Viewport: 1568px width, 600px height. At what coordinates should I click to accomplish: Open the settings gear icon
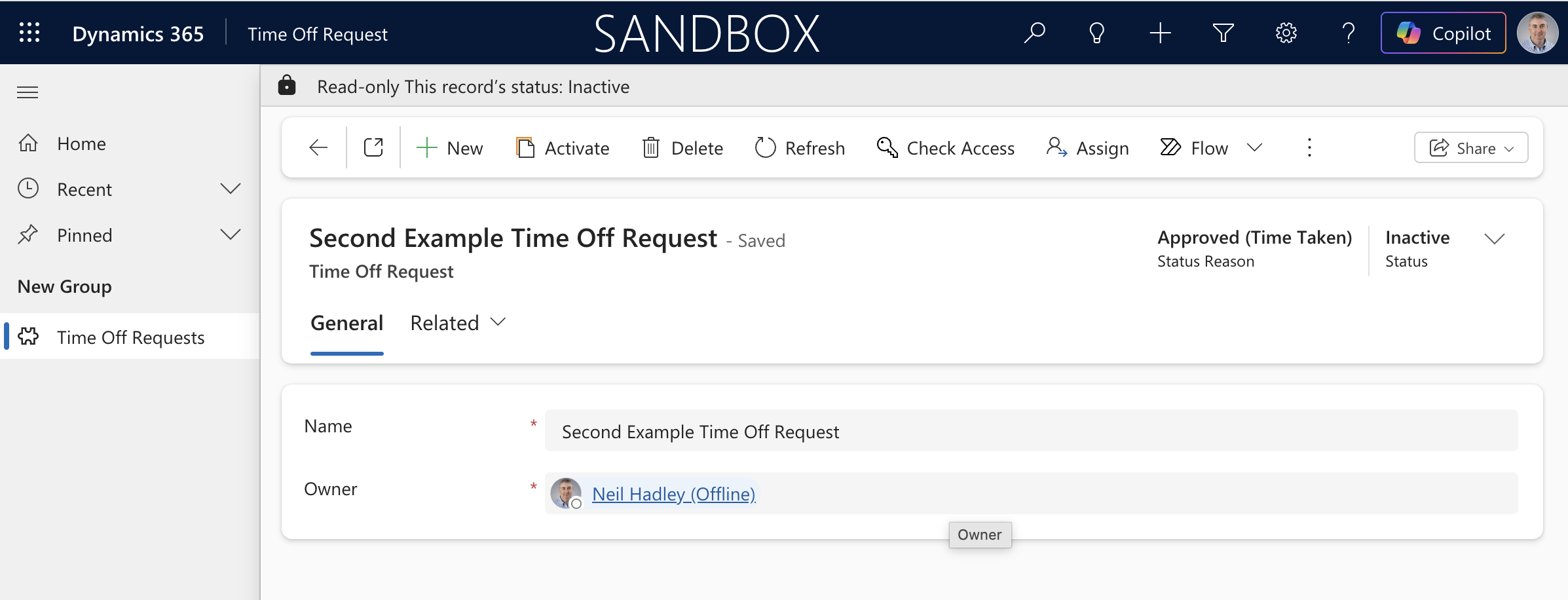coord(1286,33)
